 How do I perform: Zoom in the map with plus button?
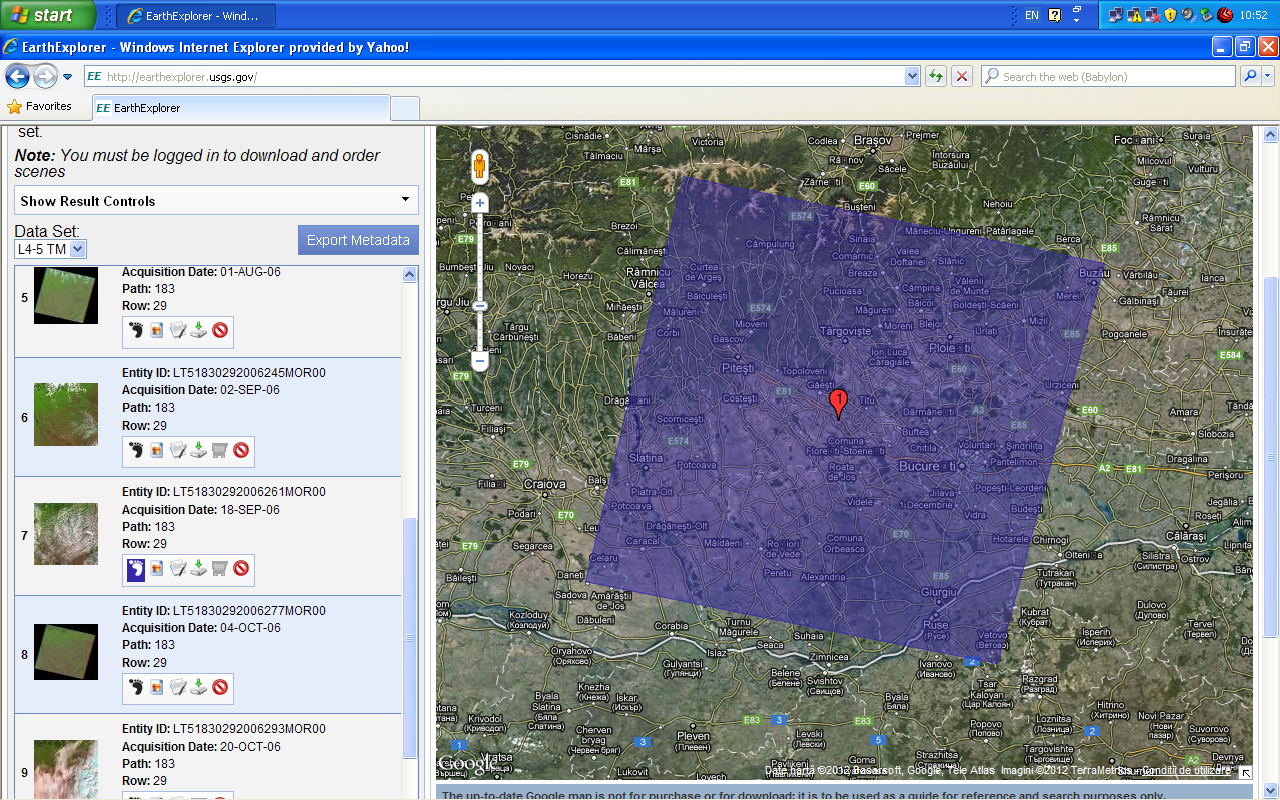480,203
